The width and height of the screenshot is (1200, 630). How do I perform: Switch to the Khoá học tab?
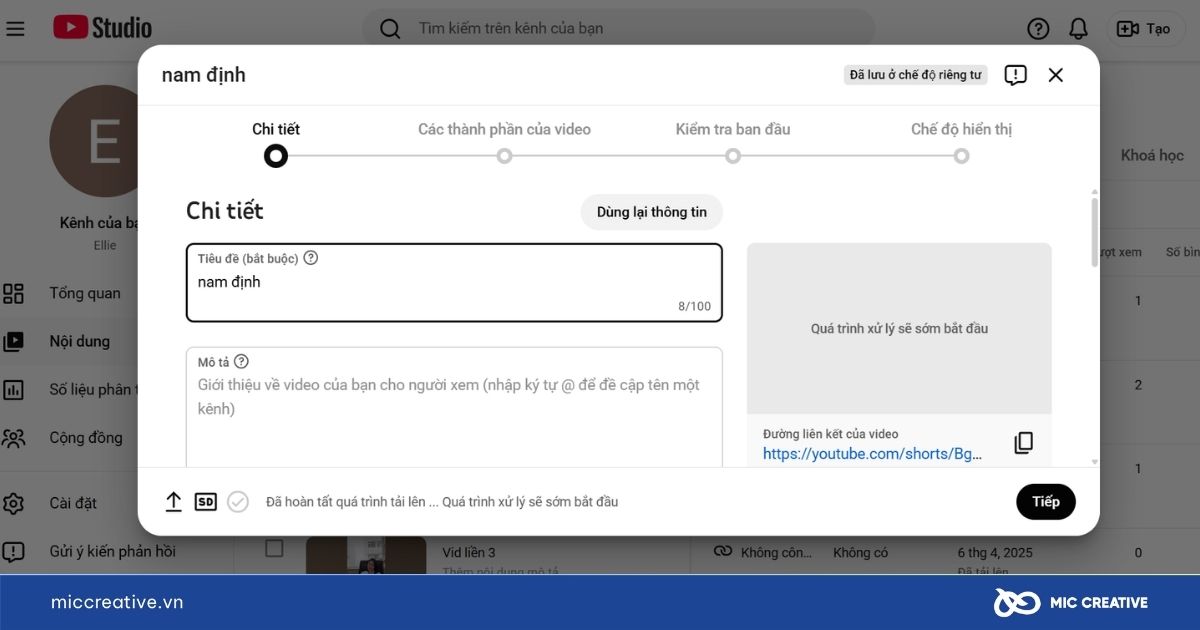pos(1152,155)
